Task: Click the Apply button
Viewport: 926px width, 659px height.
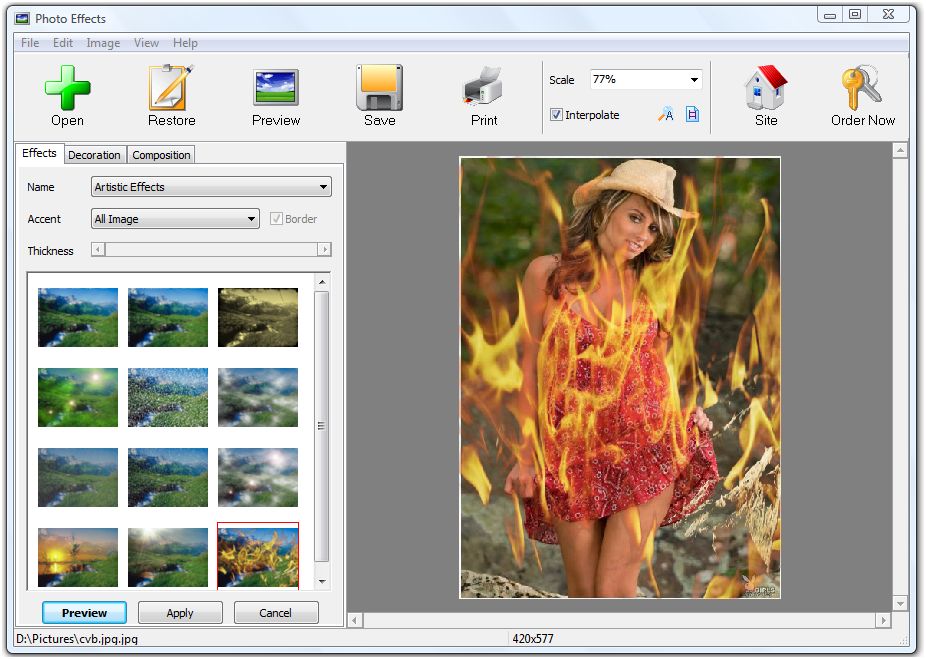Action: [x=180, y=613]
